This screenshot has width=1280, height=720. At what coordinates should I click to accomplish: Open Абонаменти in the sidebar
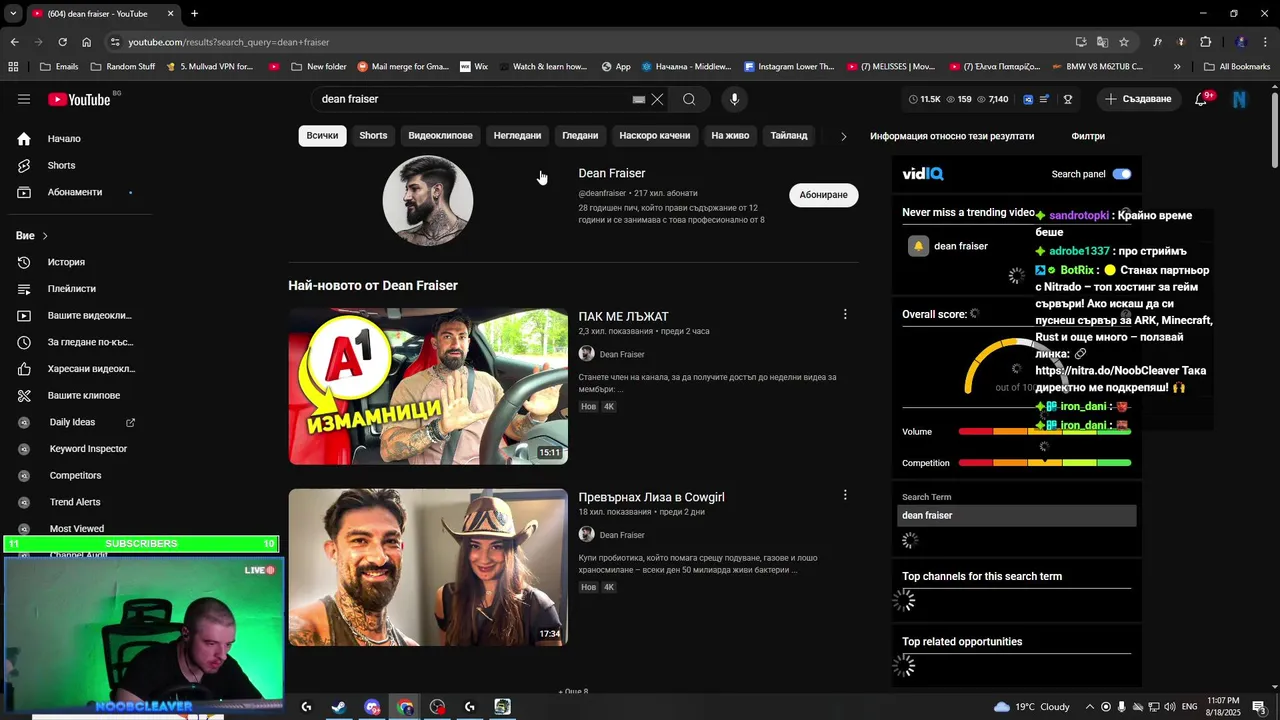point(77,192)
